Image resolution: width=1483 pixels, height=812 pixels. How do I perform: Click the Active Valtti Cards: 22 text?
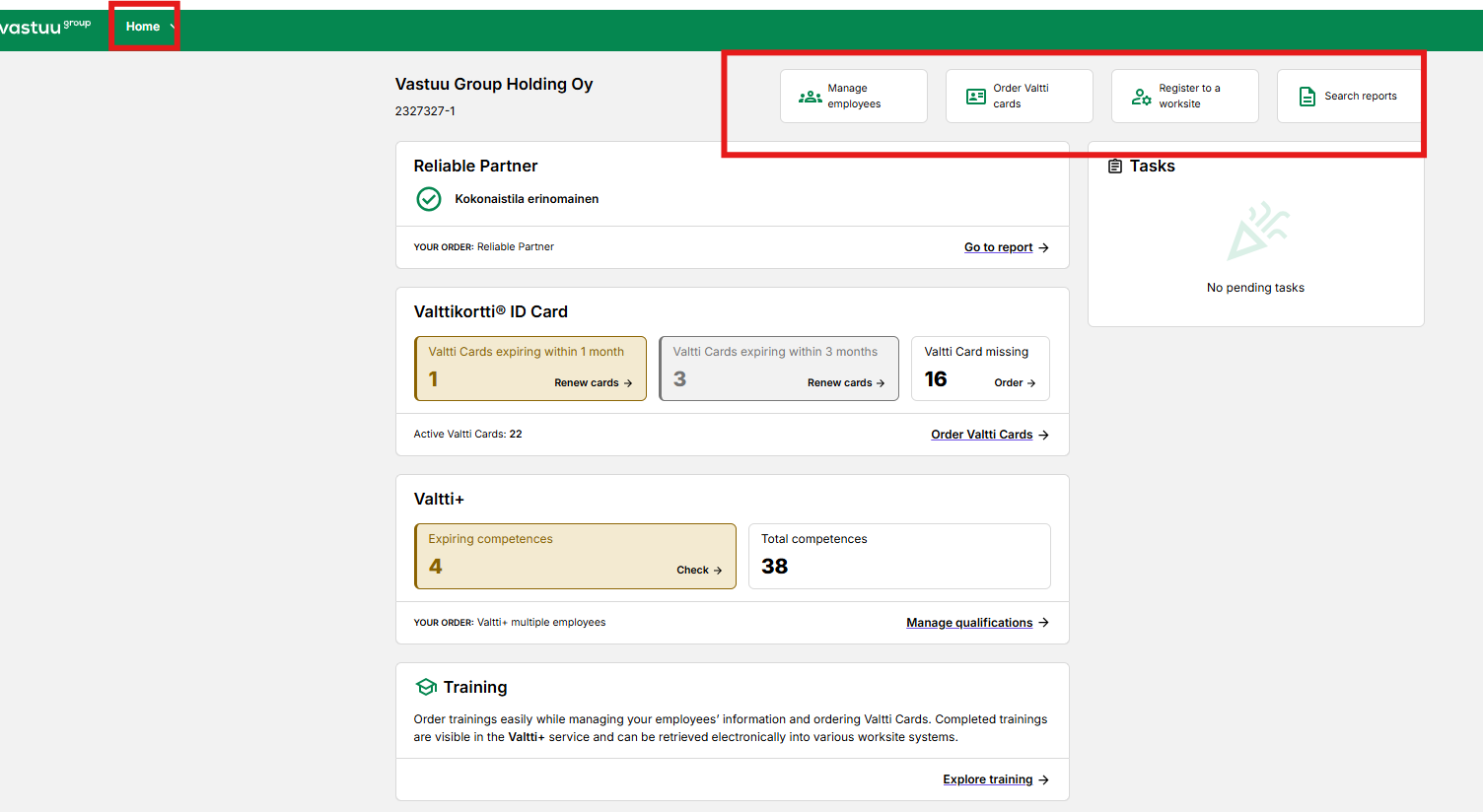pos(467,434)
